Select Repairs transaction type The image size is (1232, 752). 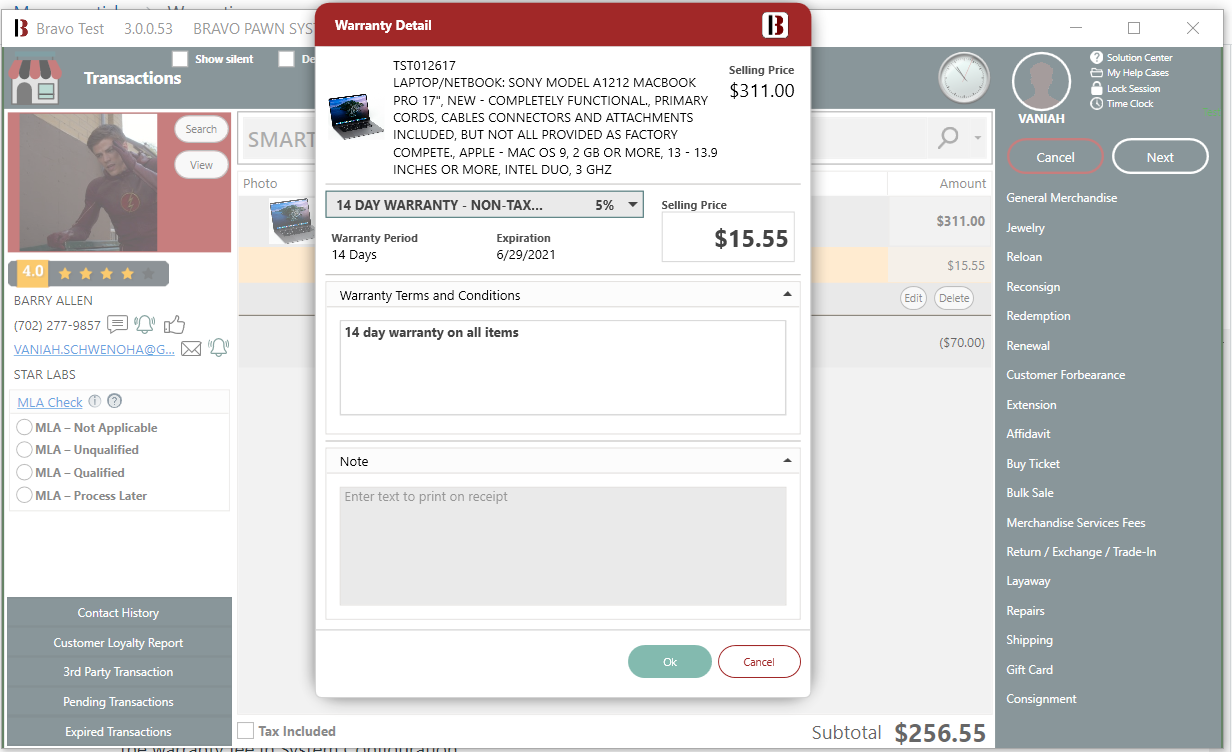(1025, 611)
